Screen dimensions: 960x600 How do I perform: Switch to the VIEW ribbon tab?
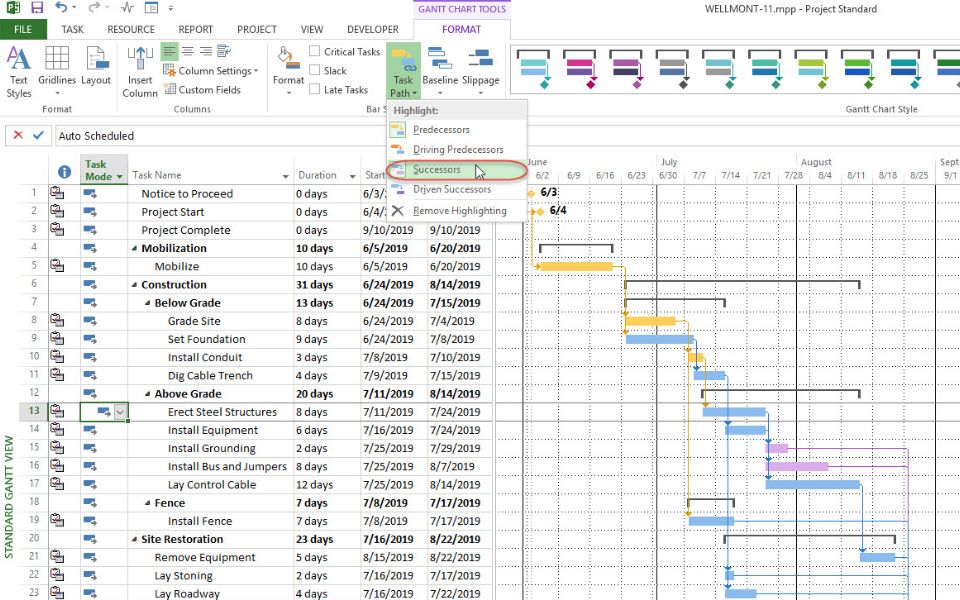point(311,29)
